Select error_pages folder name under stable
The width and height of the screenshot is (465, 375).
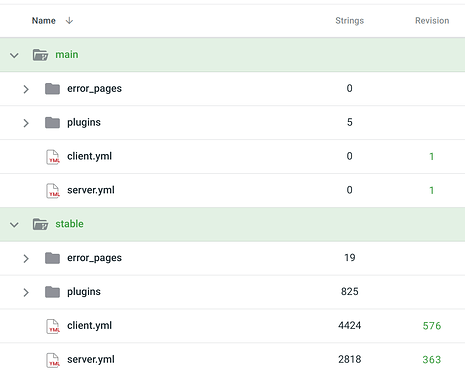pyautogui.click(x=94, y=258)
